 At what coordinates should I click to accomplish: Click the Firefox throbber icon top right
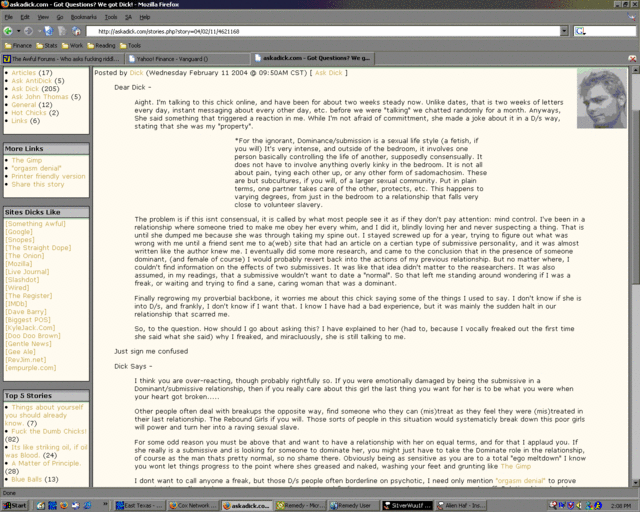point(631,17)
